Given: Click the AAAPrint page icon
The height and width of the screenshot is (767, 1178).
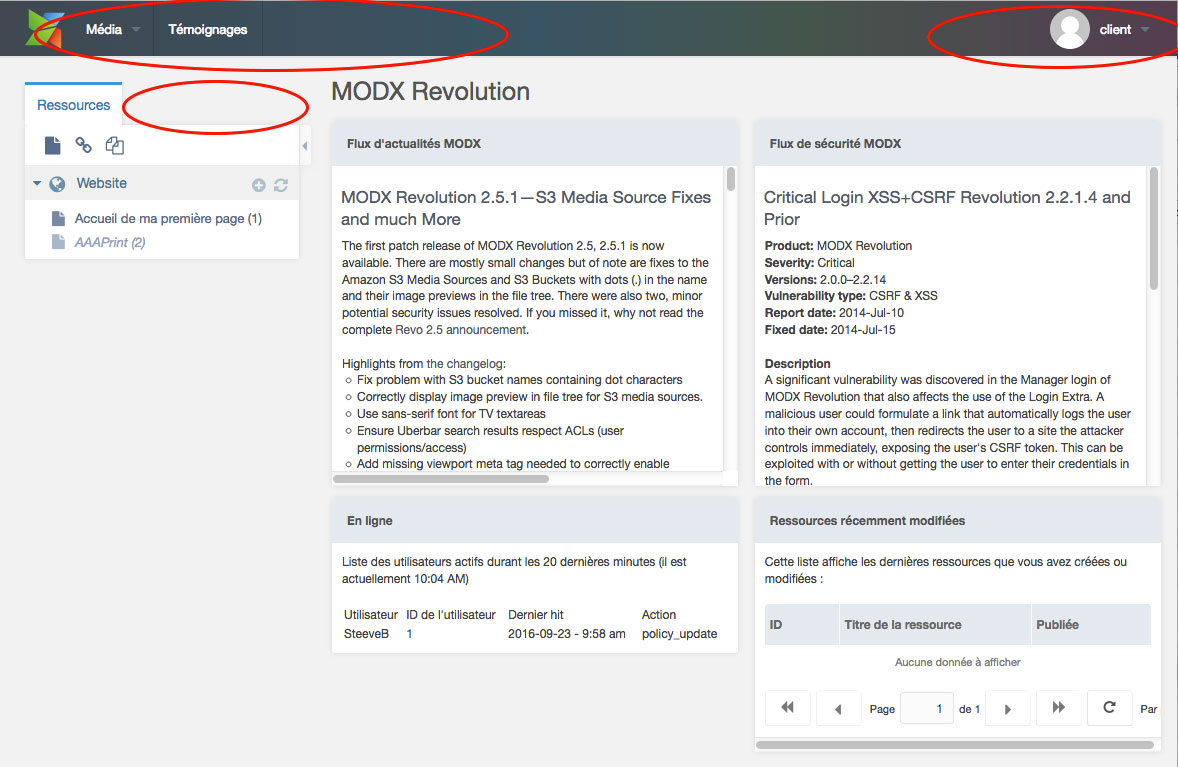Looking at the screenshot, I should [x=58, y=242].
